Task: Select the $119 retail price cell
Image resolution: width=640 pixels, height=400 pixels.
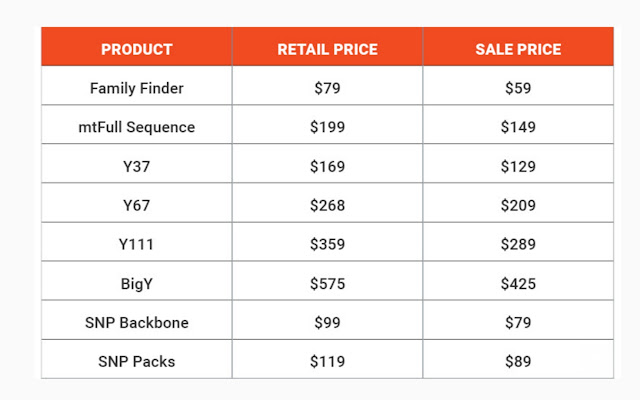Action: coord(327,361)
